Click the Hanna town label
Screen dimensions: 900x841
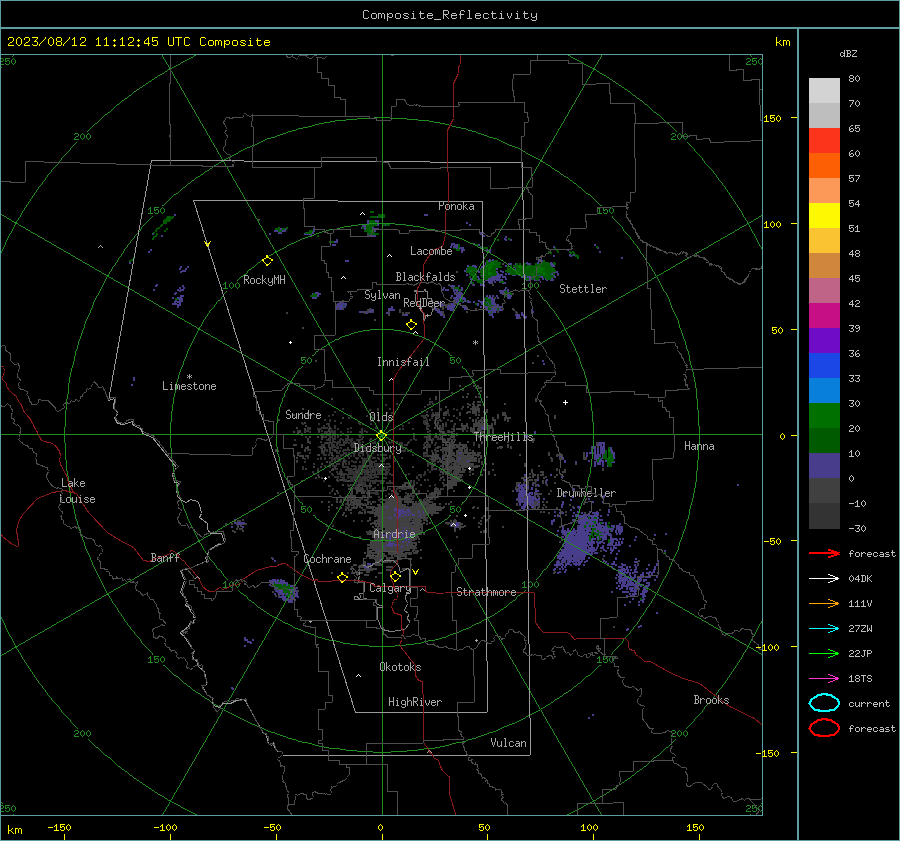[x=699, y=446]
